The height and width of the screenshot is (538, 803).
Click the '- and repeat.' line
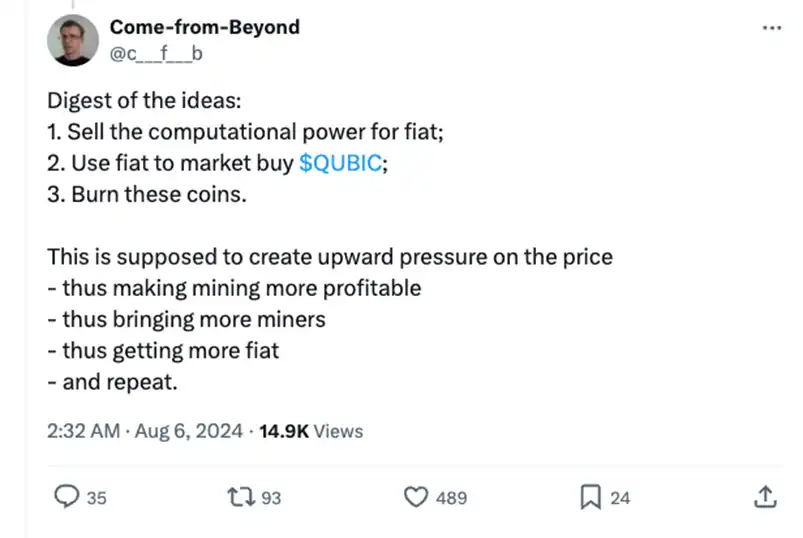click(110, 381)
